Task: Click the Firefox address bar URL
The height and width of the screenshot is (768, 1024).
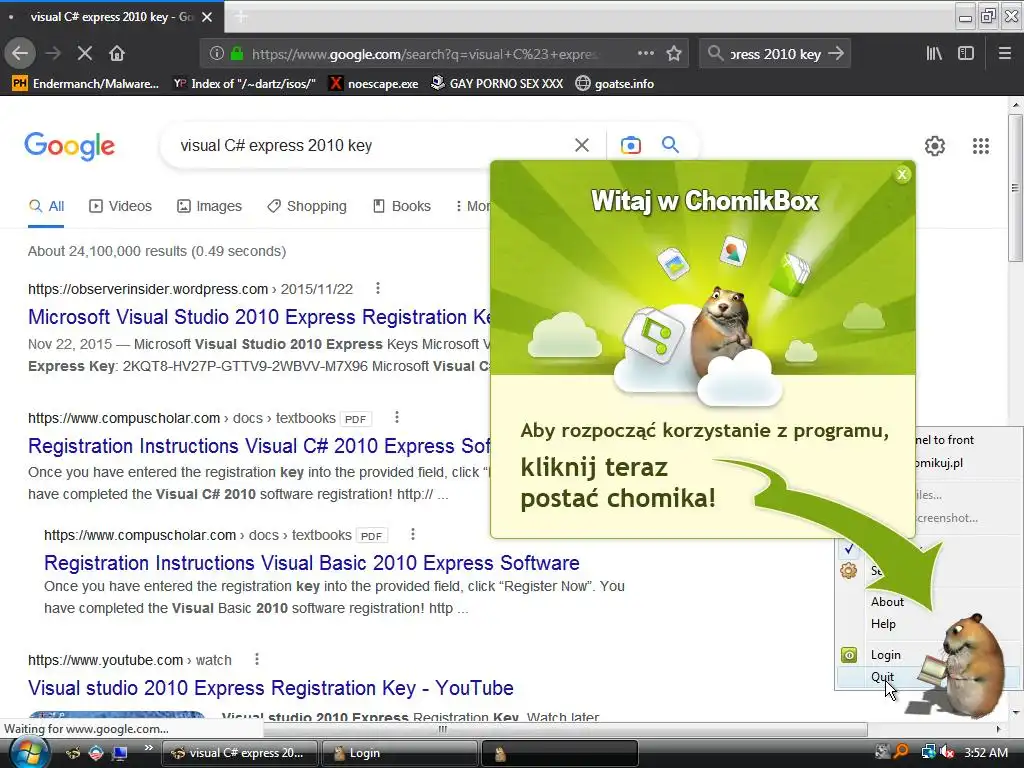Action: tap(424, 54)
